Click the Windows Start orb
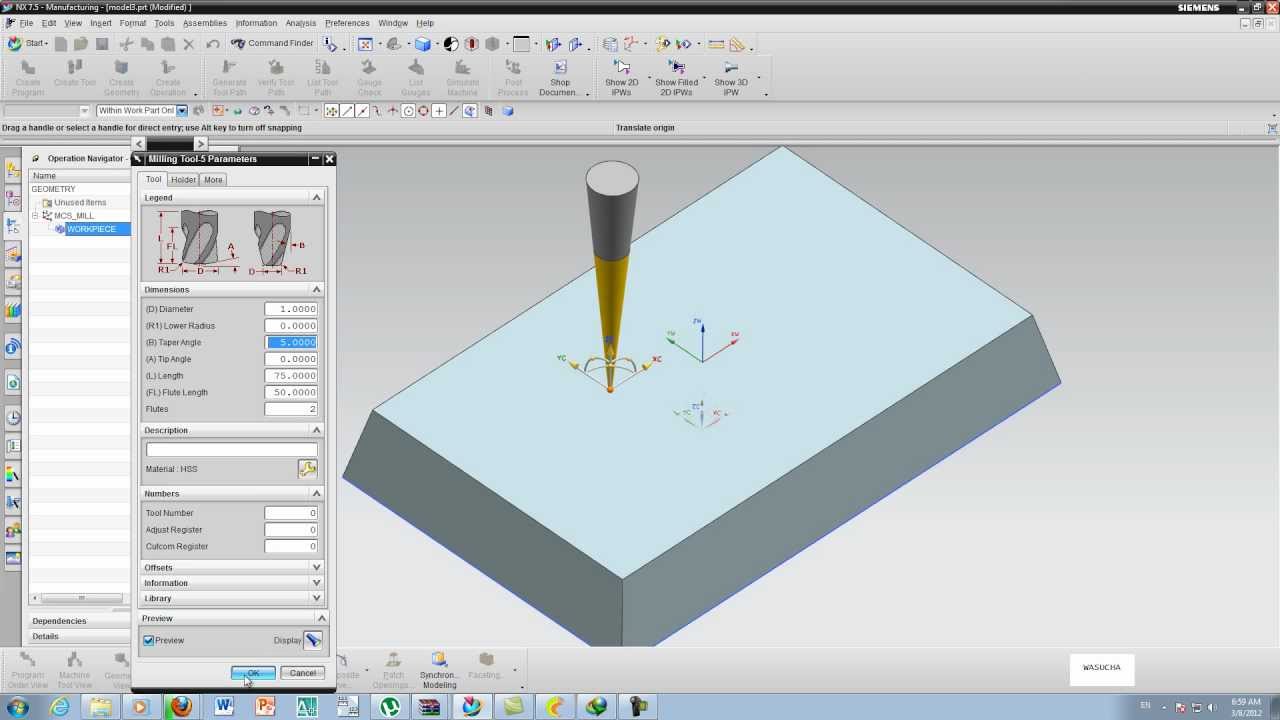Screen dimensions: 1280x720 point(18,707)
